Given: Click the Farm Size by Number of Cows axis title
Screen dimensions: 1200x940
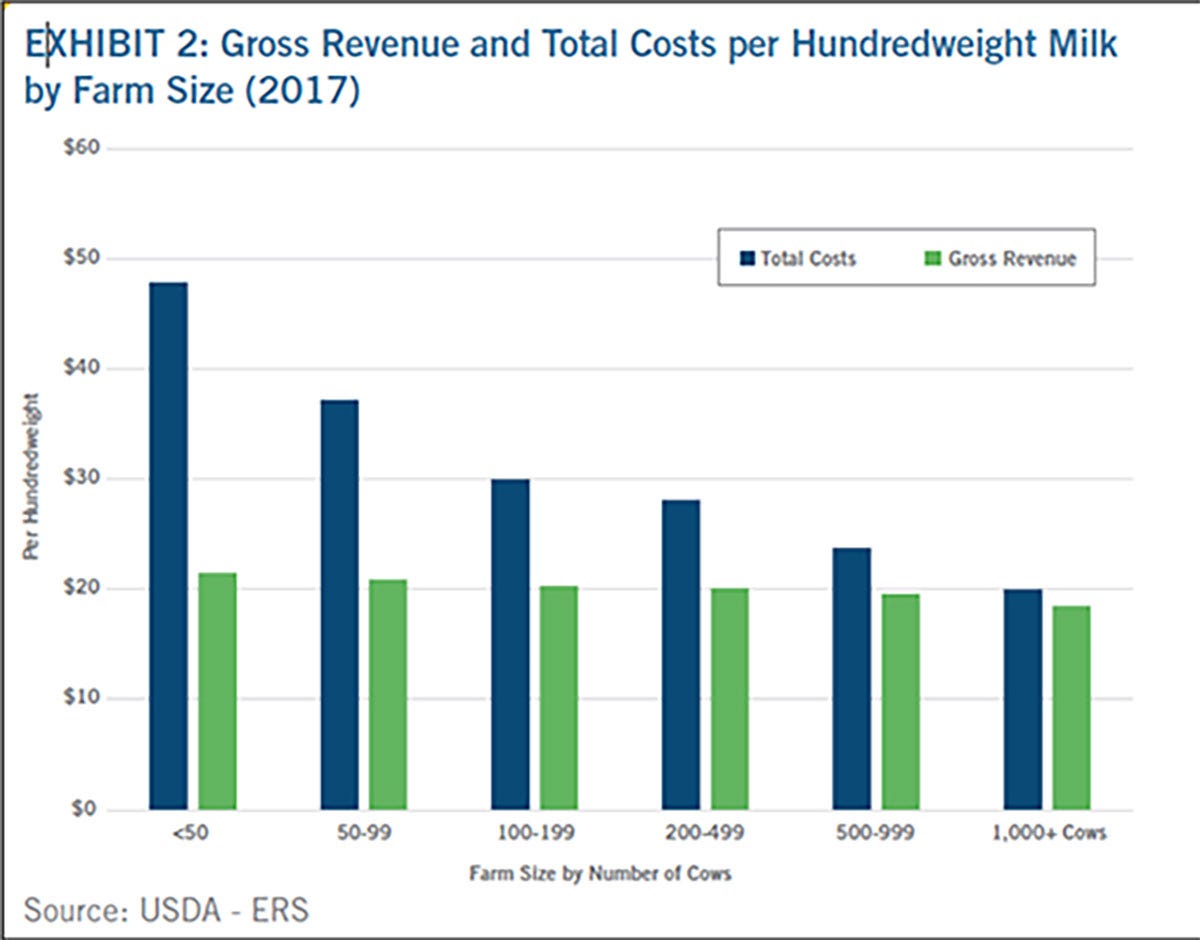Looking at the screenshot, I should (x=601, y=872).
